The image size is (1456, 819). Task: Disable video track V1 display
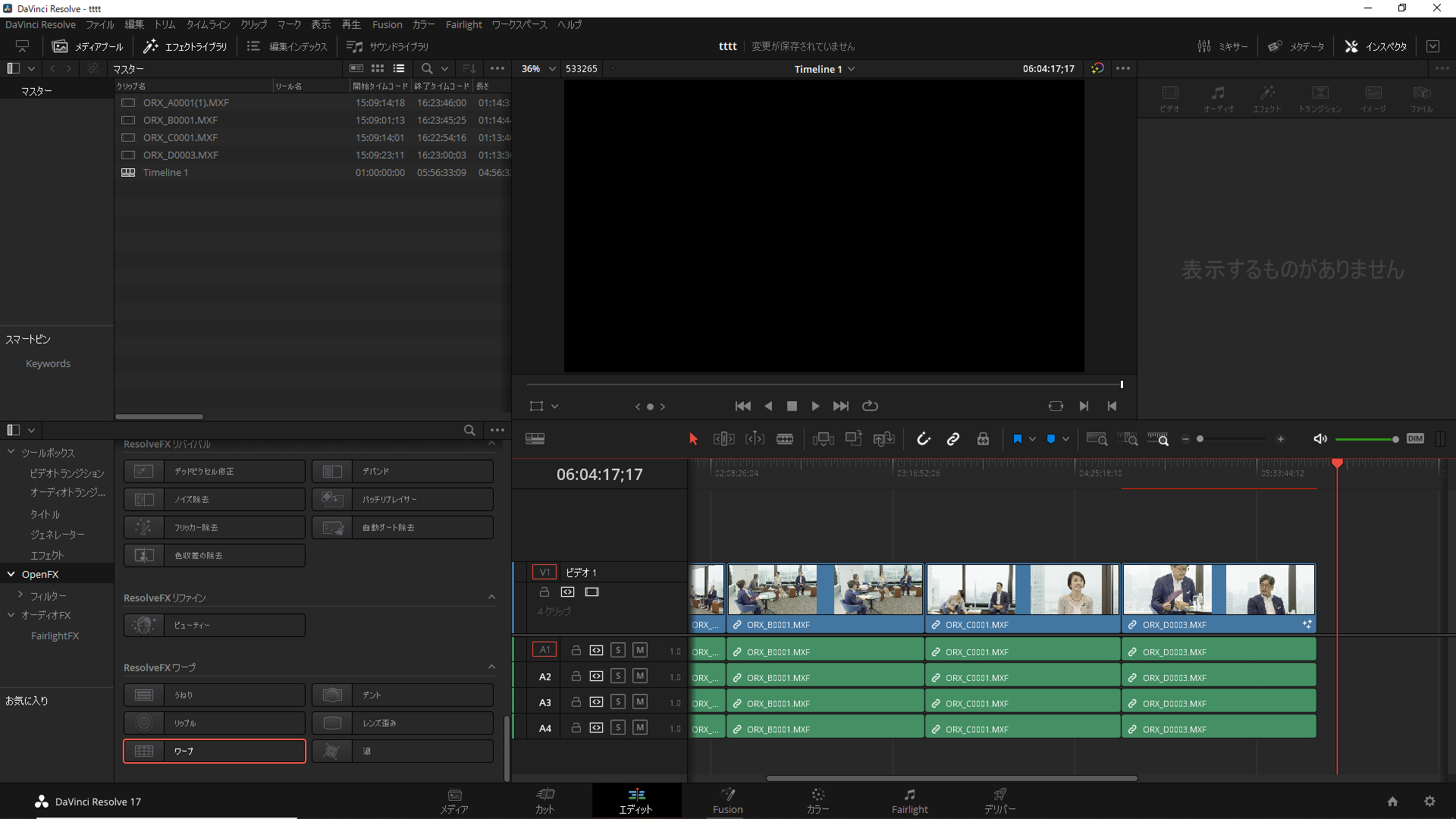[592, 592]
